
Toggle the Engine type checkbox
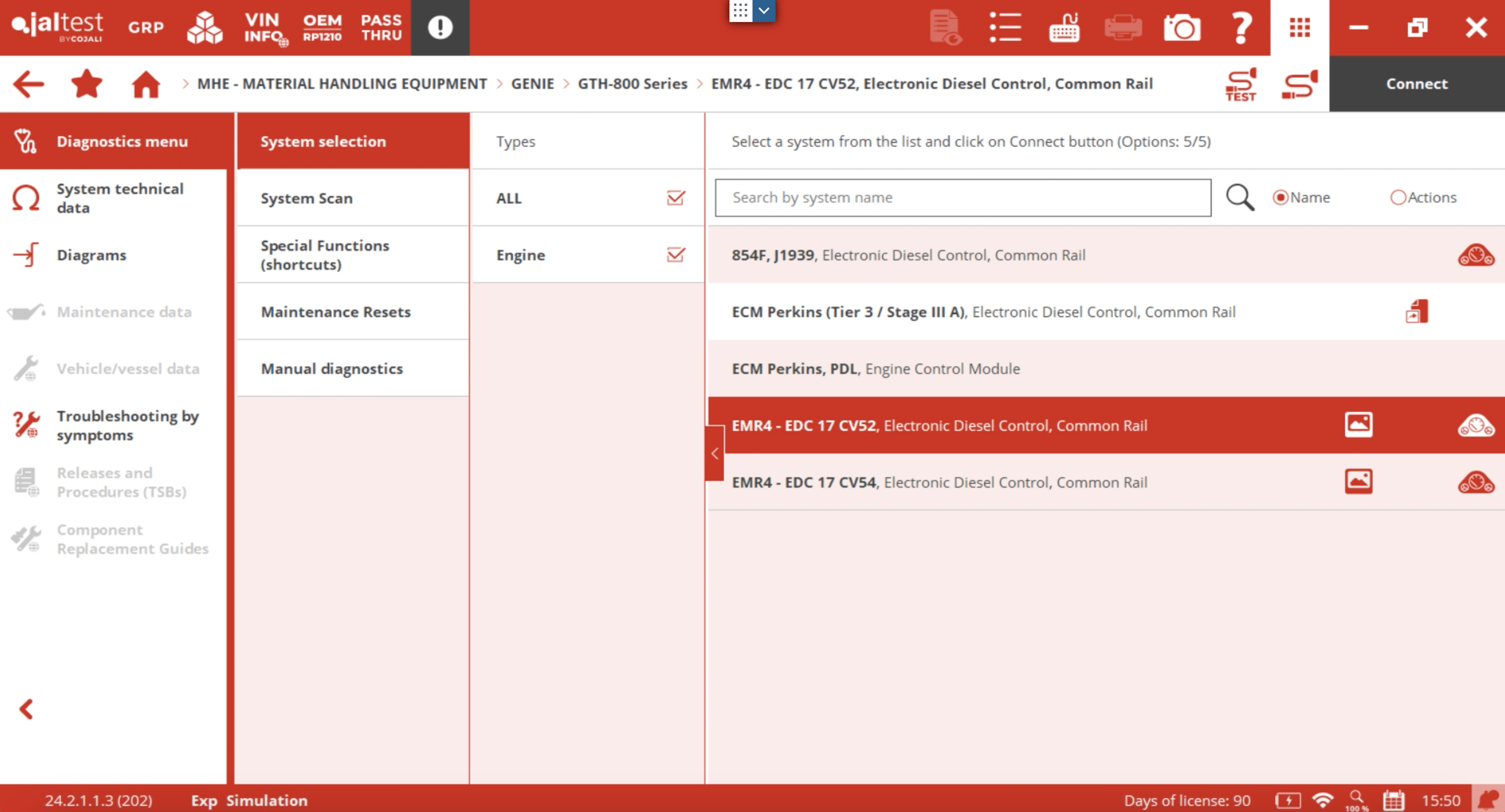point(676,255)
